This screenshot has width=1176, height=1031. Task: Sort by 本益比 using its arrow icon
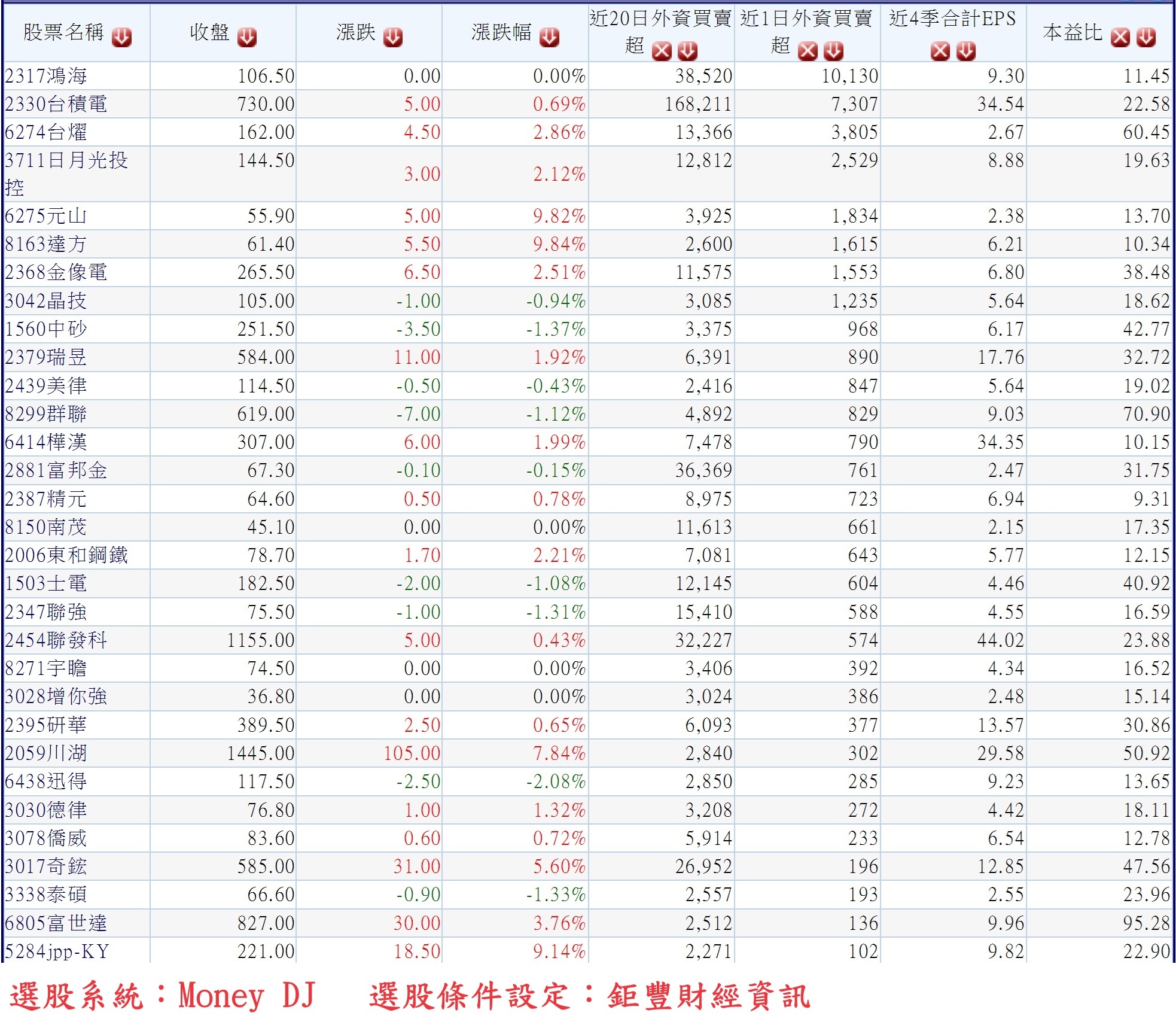pyautogui.click(x=1147, y=38)
